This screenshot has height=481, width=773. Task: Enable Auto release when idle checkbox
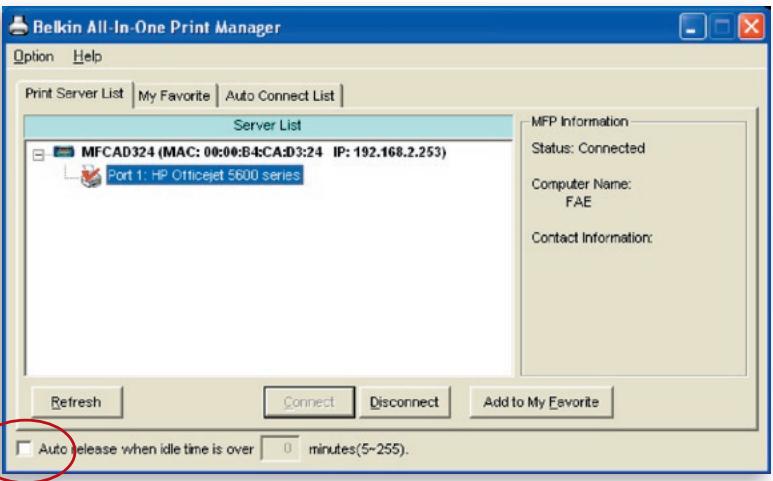pos(24,448)
